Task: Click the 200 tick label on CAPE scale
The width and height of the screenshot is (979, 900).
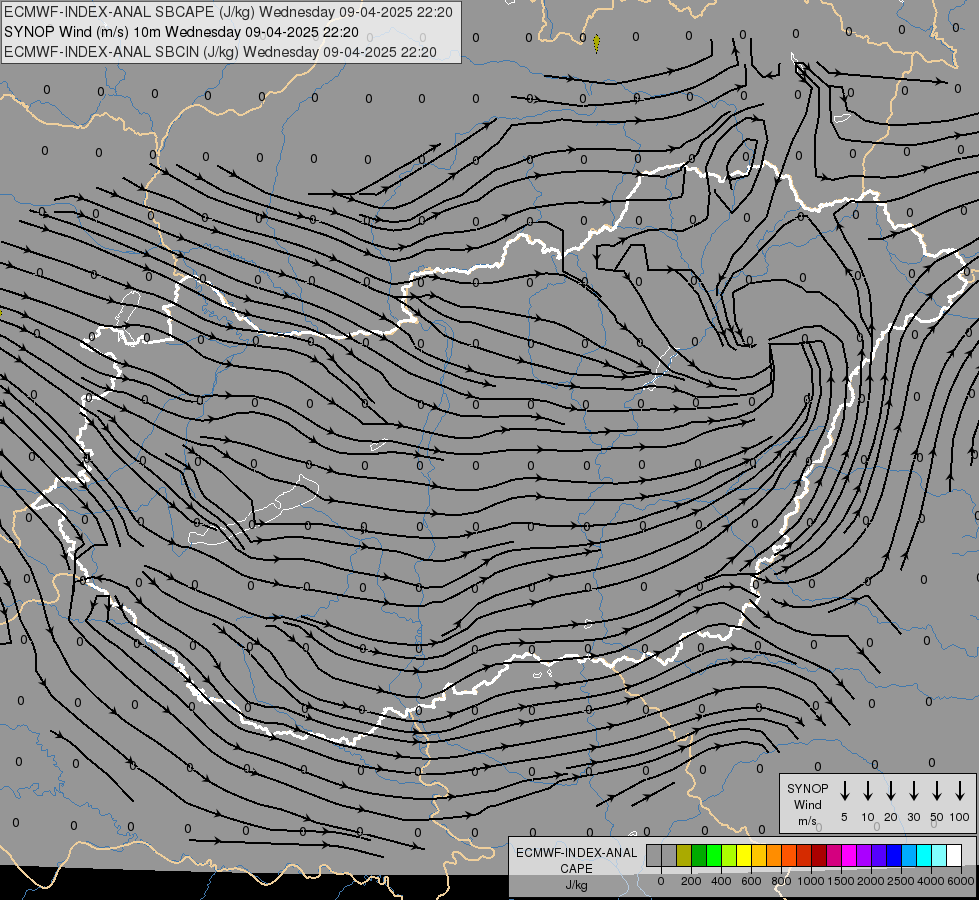Action: (691, 881)
